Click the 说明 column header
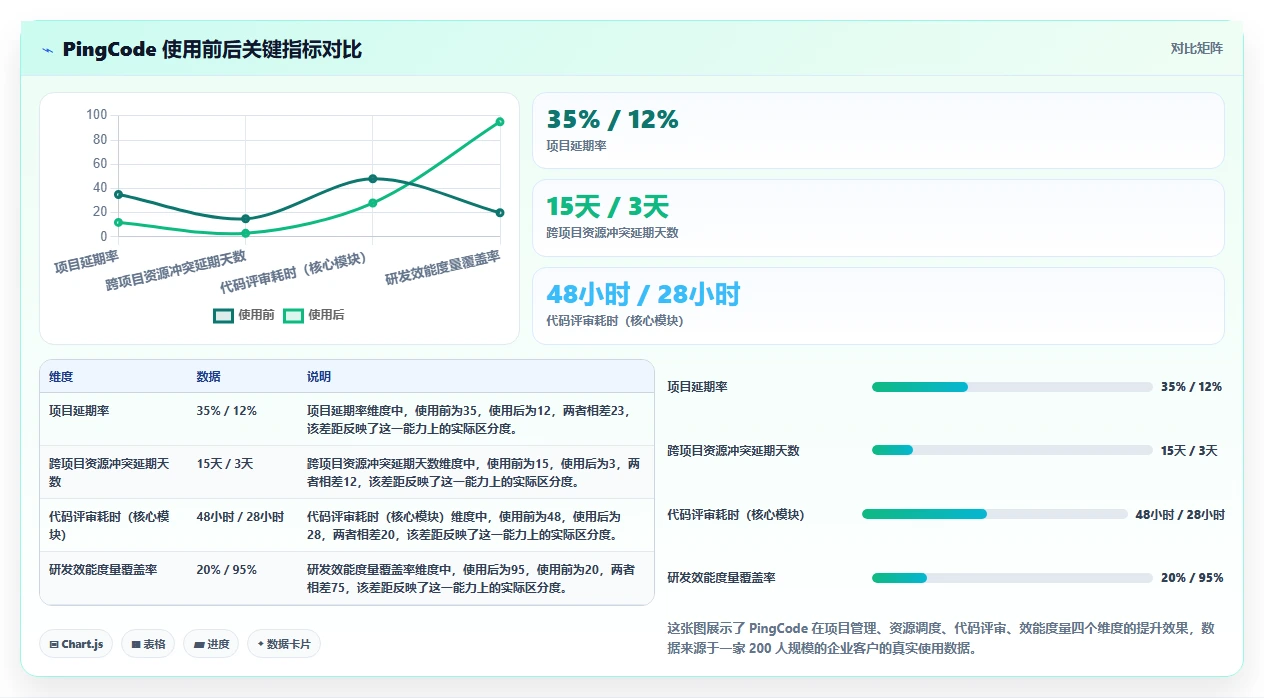Viewport: 1264px width, 698px height. 318,377
